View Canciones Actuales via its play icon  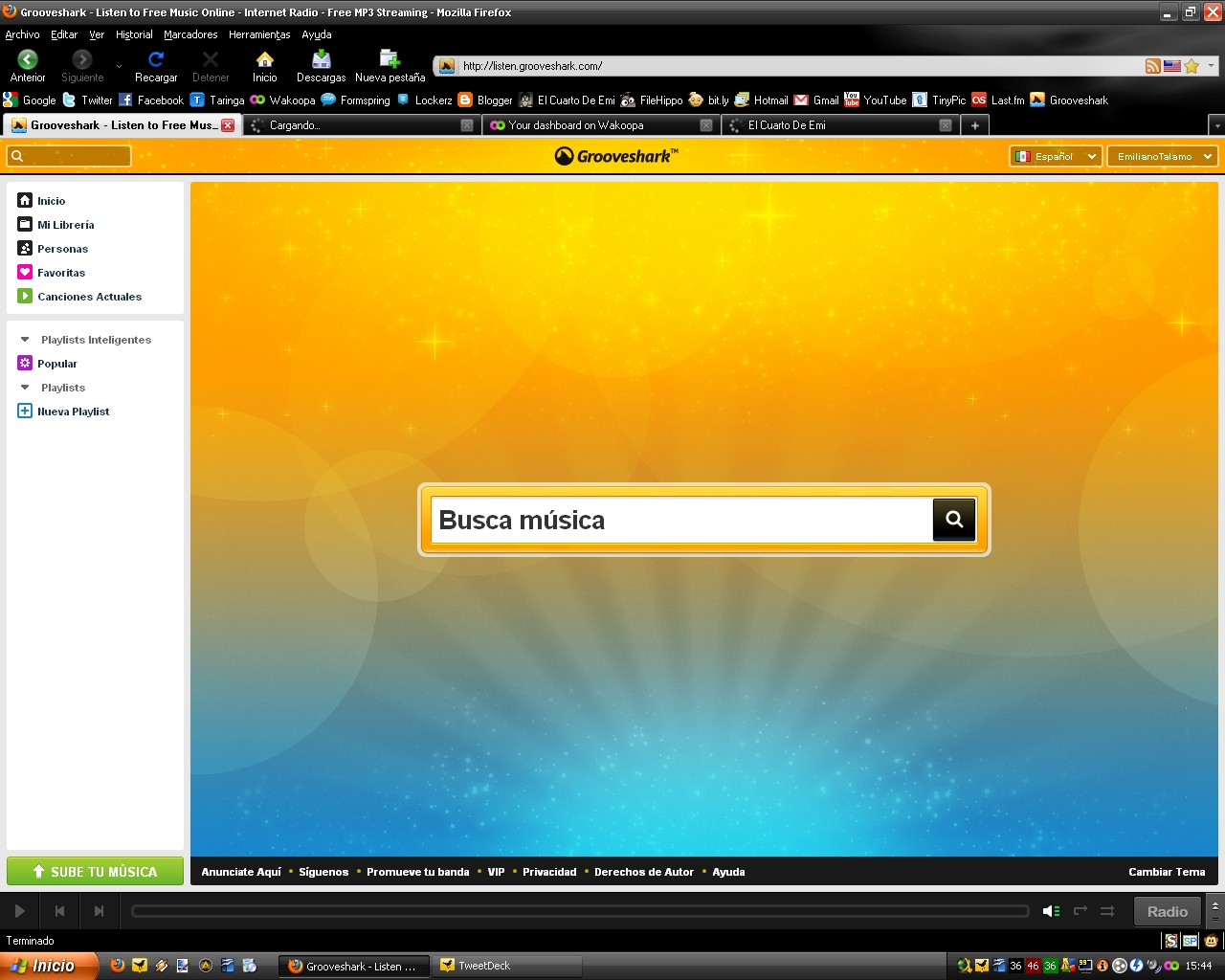(x=24, y=296)
